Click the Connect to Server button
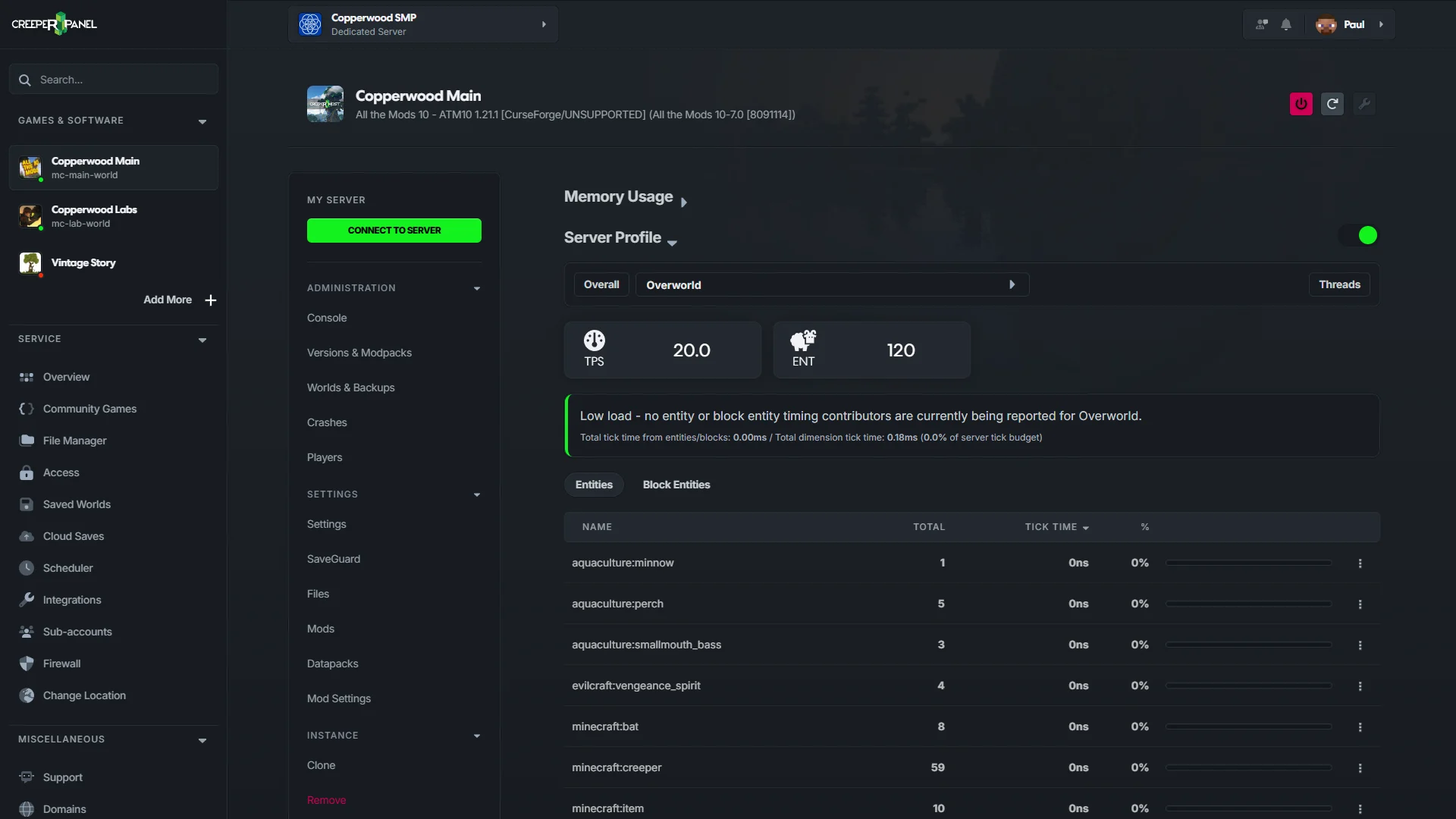Viewport: 1456px width, 819px height. coord(394,231)
